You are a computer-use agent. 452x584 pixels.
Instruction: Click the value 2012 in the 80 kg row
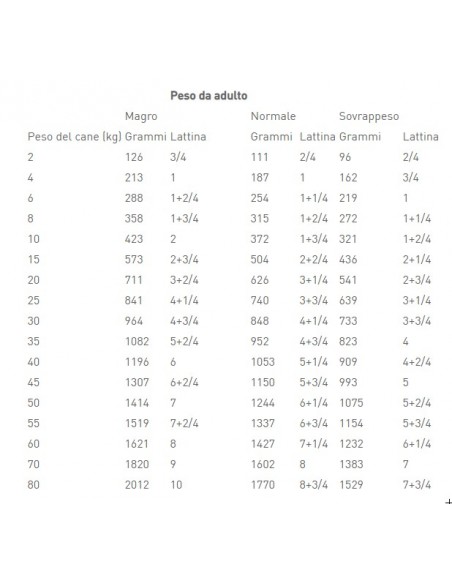(x=137, y=485)
